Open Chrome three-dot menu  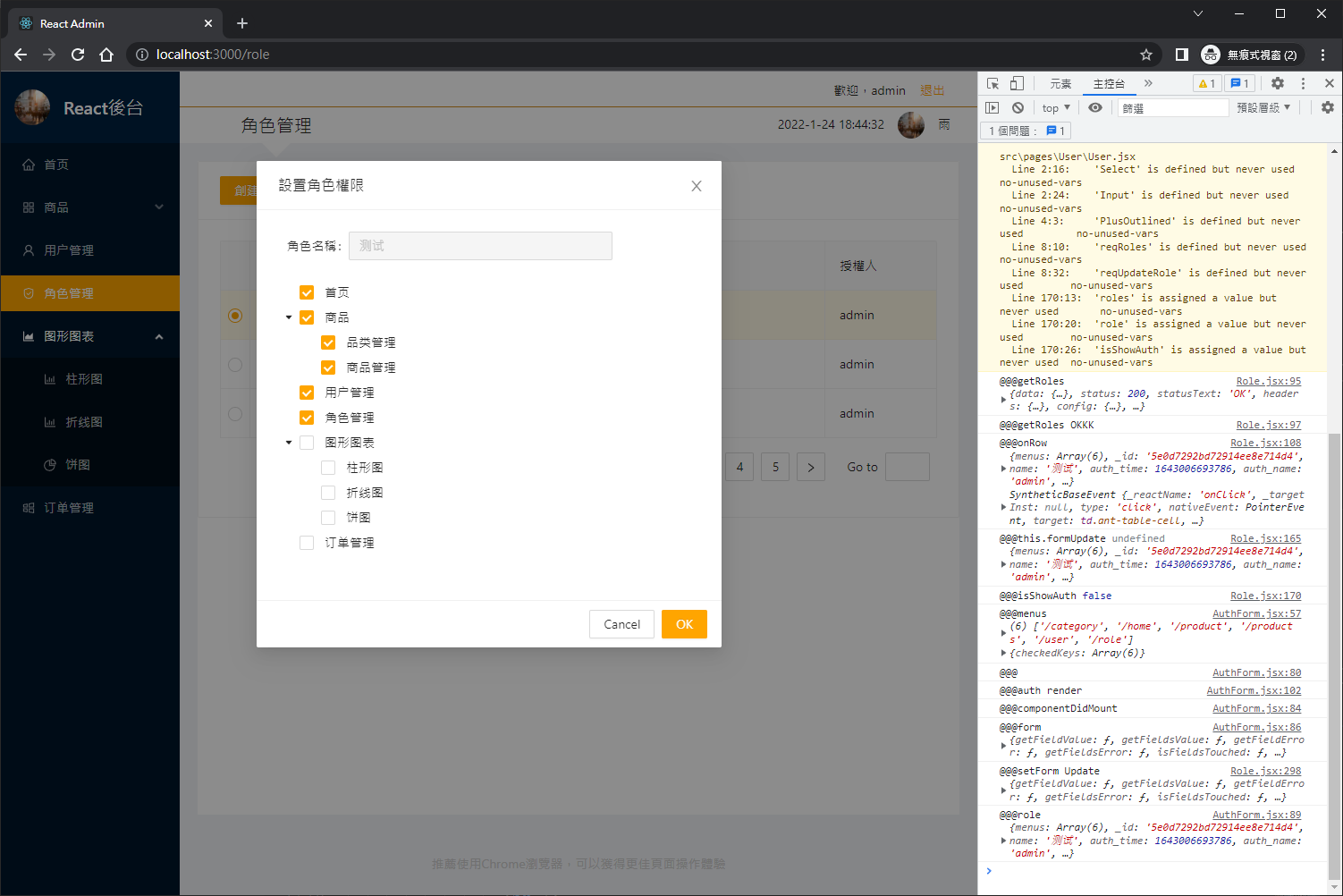click(x=1322, y=55)
